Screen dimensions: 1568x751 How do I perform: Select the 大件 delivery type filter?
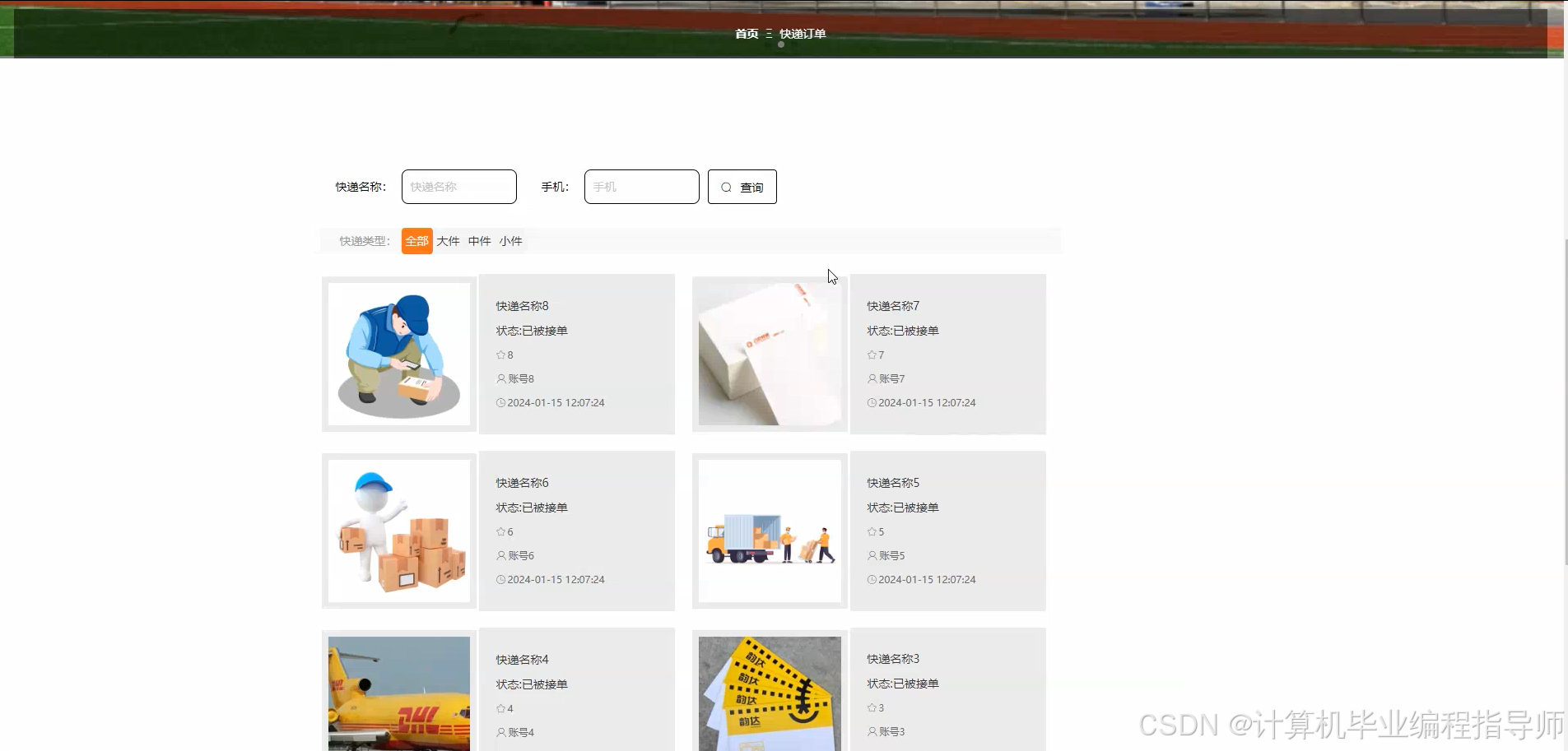[448, 240]
